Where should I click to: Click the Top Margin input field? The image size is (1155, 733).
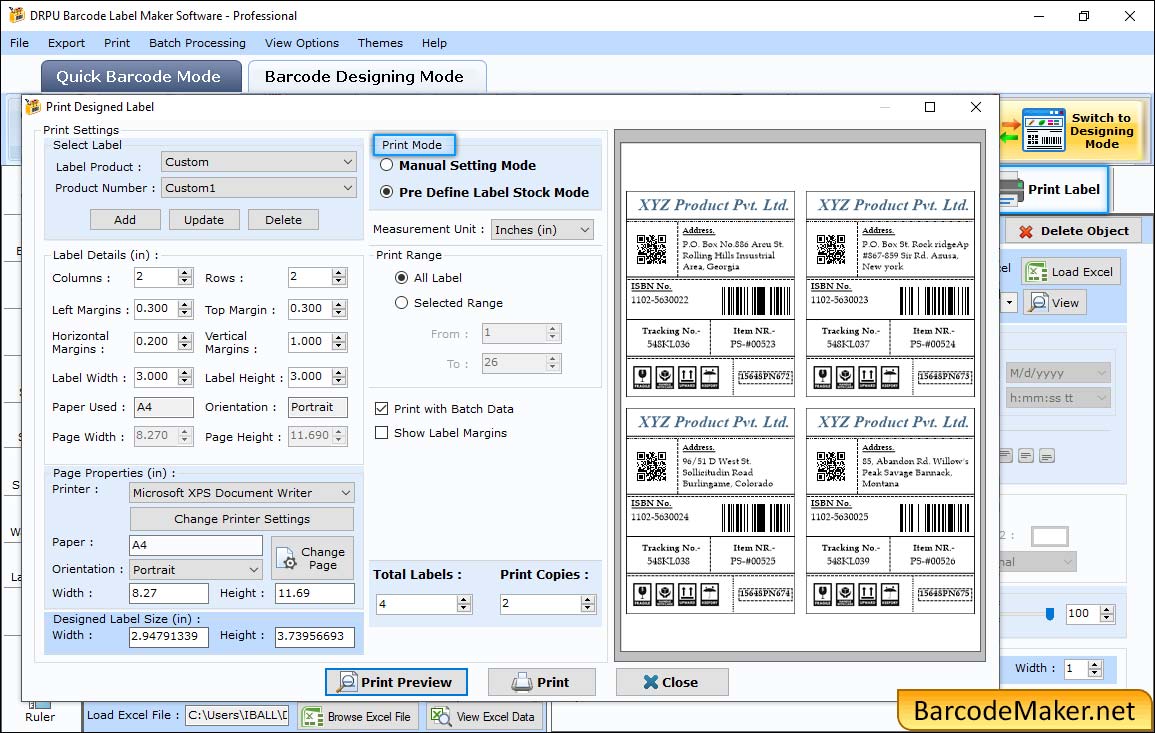click(310, 309)
